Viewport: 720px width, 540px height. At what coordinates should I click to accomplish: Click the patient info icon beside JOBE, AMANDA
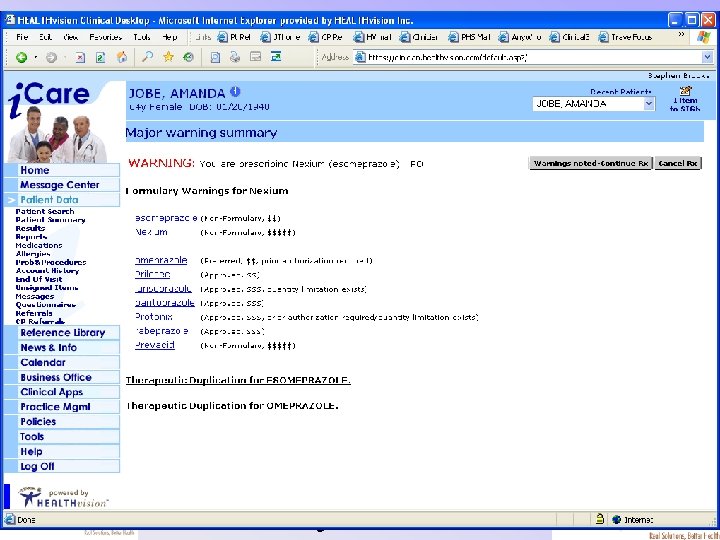[x=235, y=91]
